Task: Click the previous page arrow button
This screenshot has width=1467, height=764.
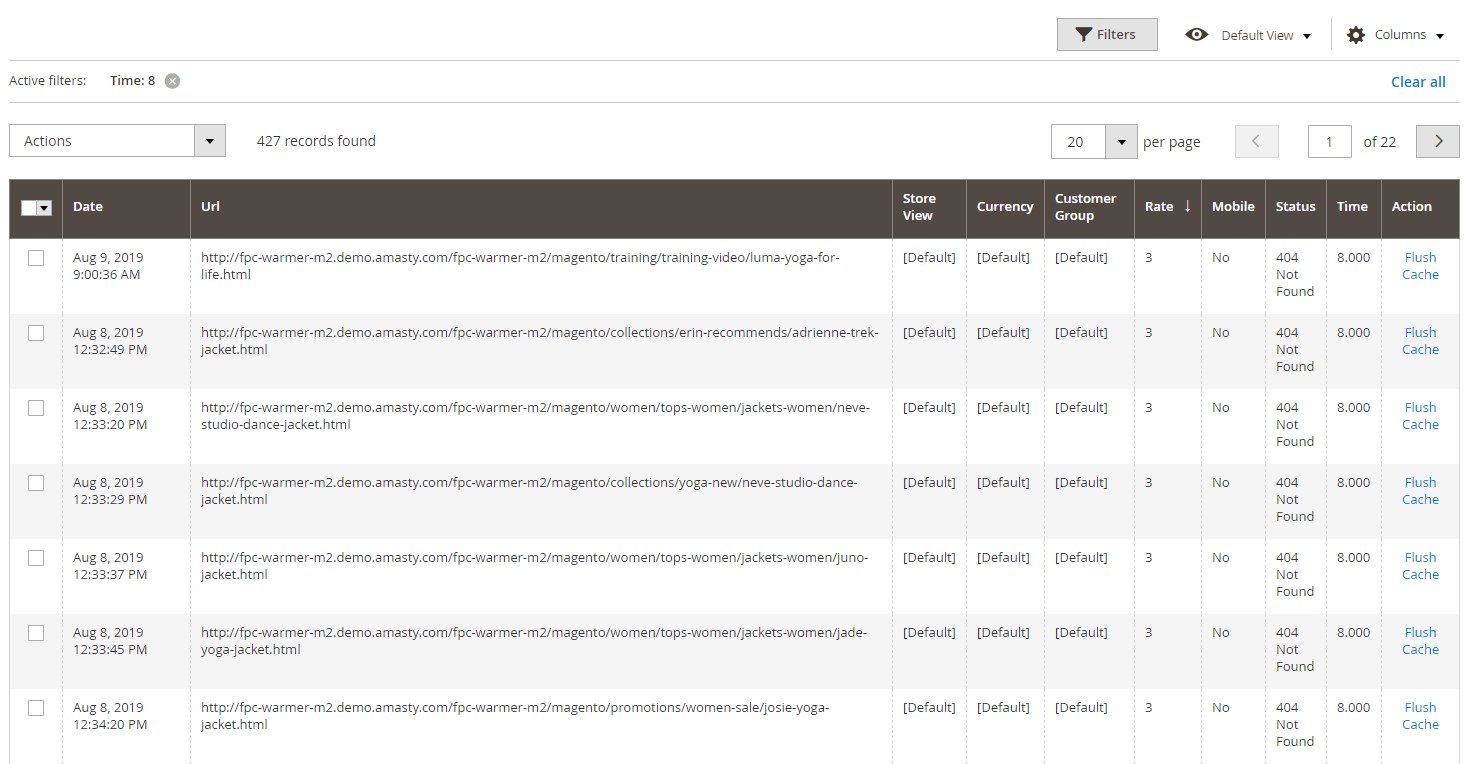Action: pos(1256,141)
